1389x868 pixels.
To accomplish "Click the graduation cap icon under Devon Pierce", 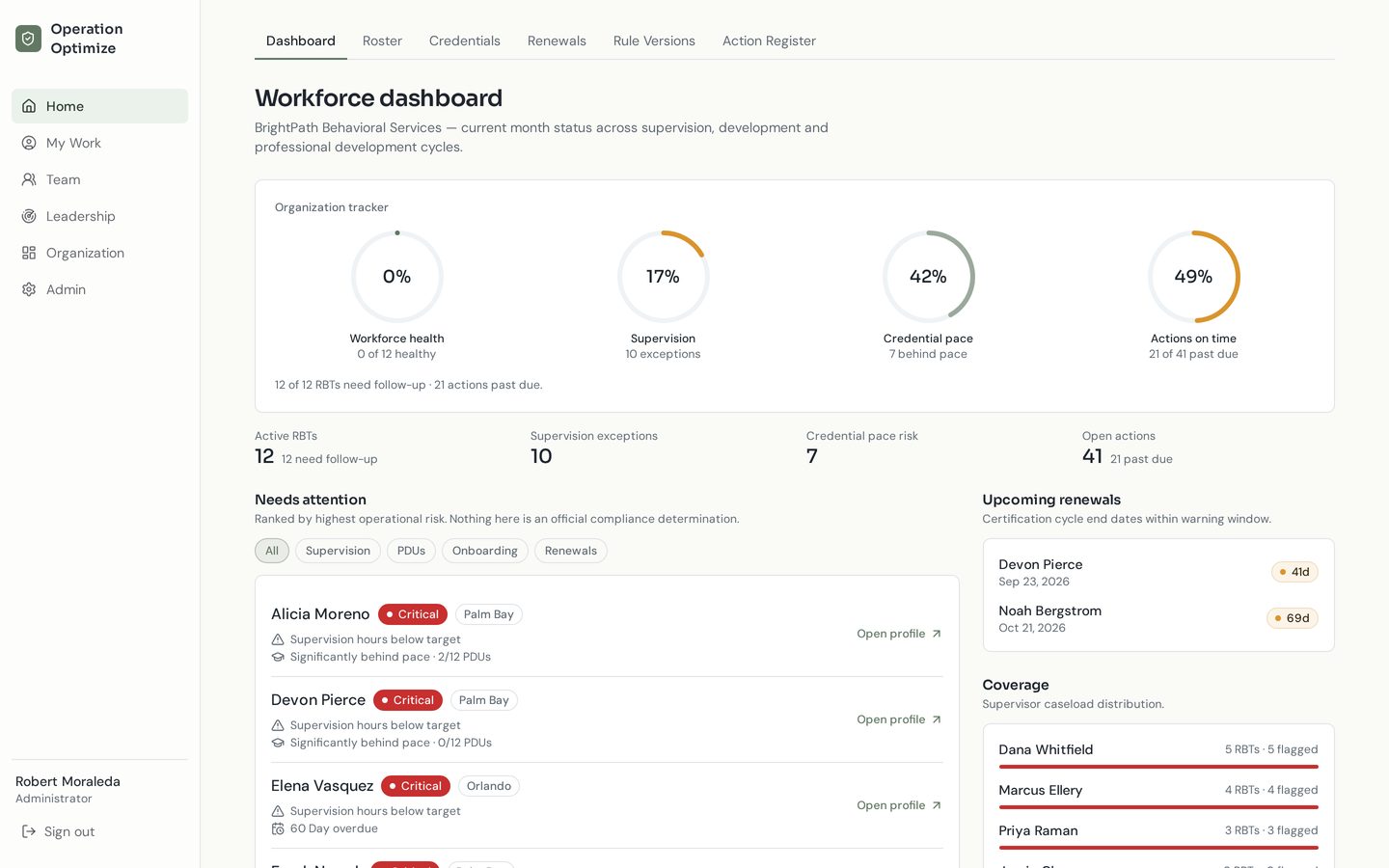I will coord(278,743).
